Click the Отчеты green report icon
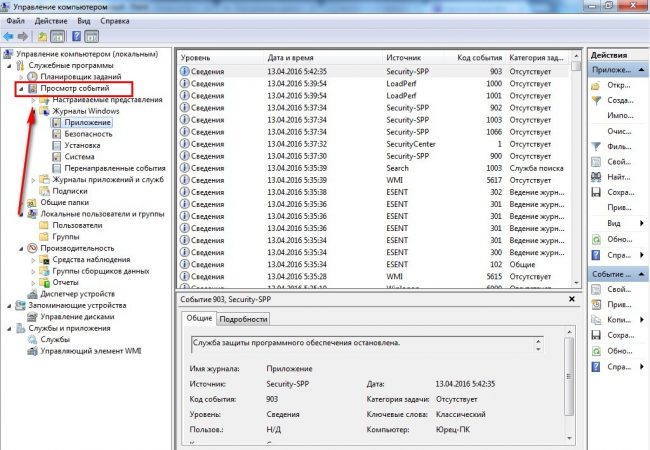Image resolution: width=650 pixels, height=450 pixels. click(x=44, y=283)
